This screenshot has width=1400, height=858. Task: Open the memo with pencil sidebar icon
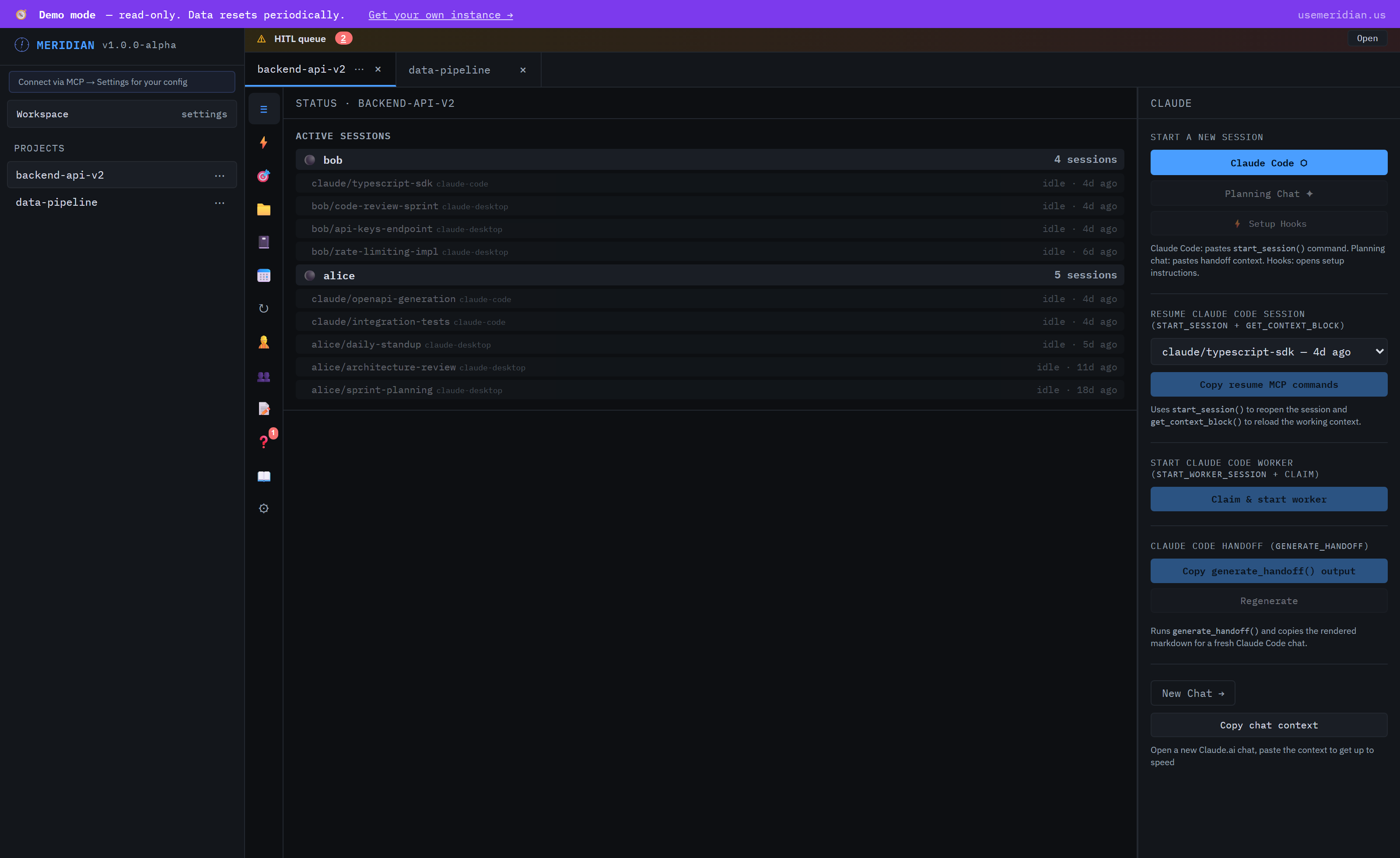click(x=264, y=409)
